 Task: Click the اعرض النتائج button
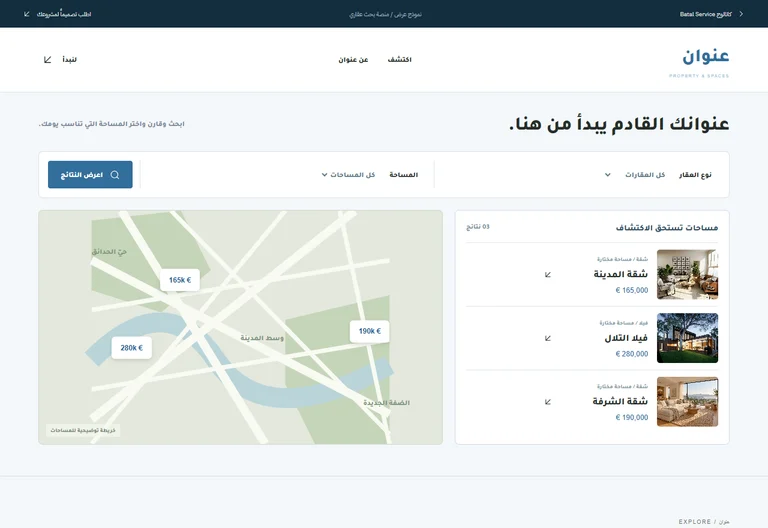coord(90,175)
